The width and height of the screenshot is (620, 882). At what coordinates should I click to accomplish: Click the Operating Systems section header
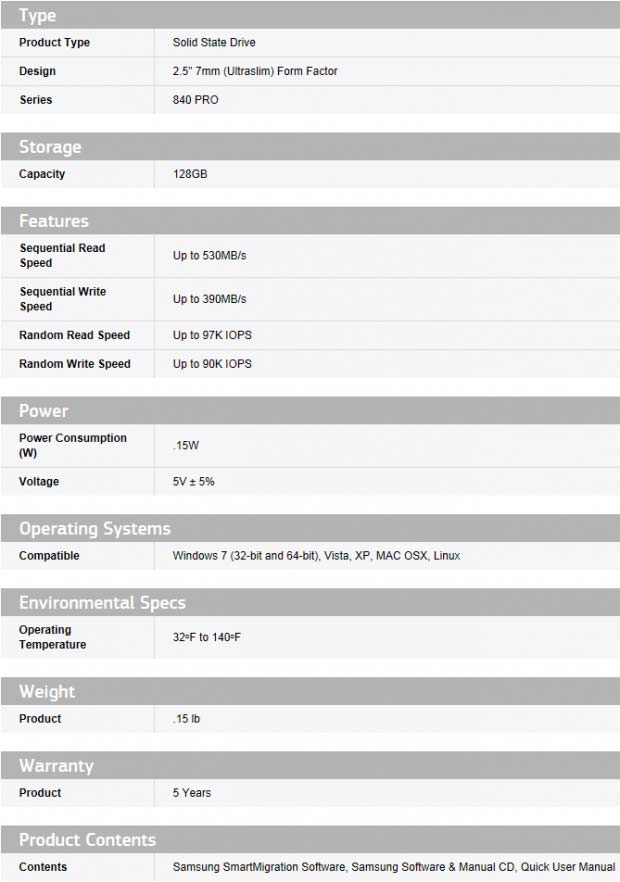tap(95, 529)
